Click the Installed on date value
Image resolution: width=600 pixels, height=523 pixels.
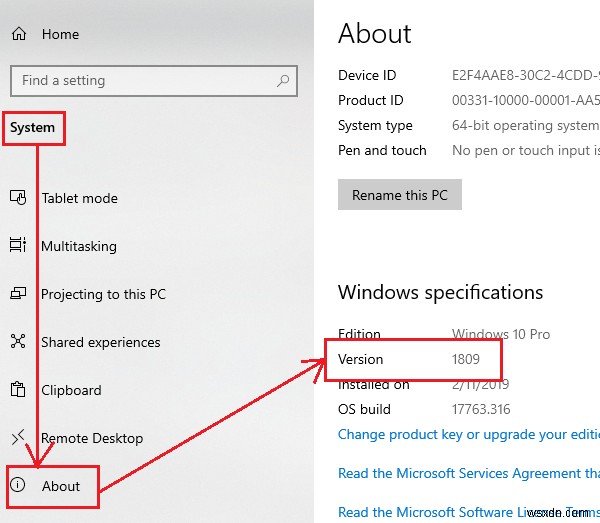point(481,385)
